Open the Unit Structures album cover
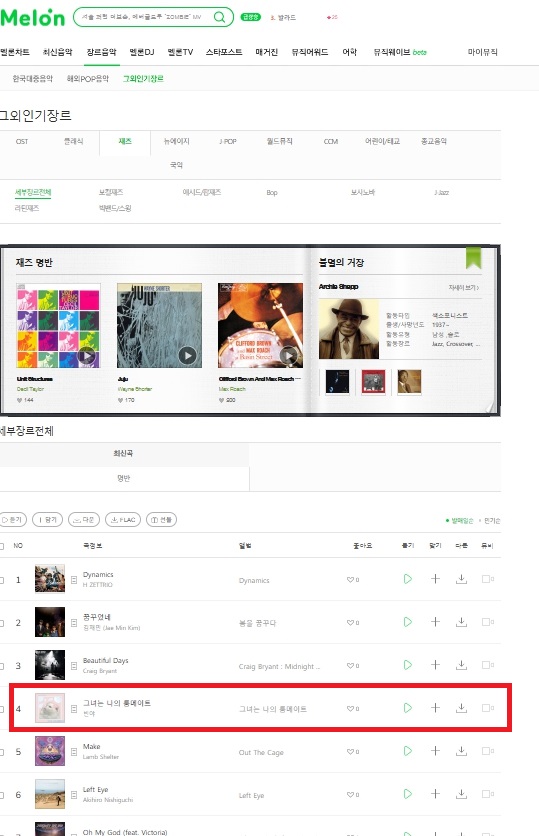Image resolution: width=539 pixels, height=836 pixels. (58, 325)
